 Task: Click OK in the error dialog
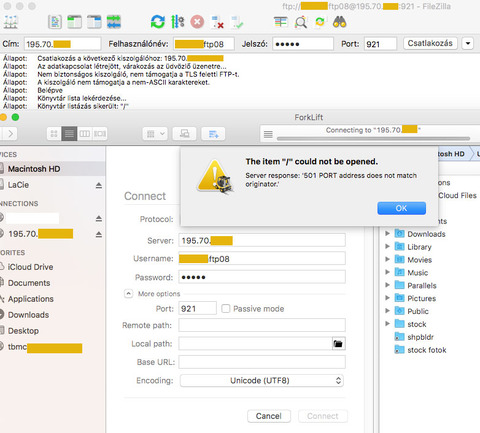pos(401,208)
